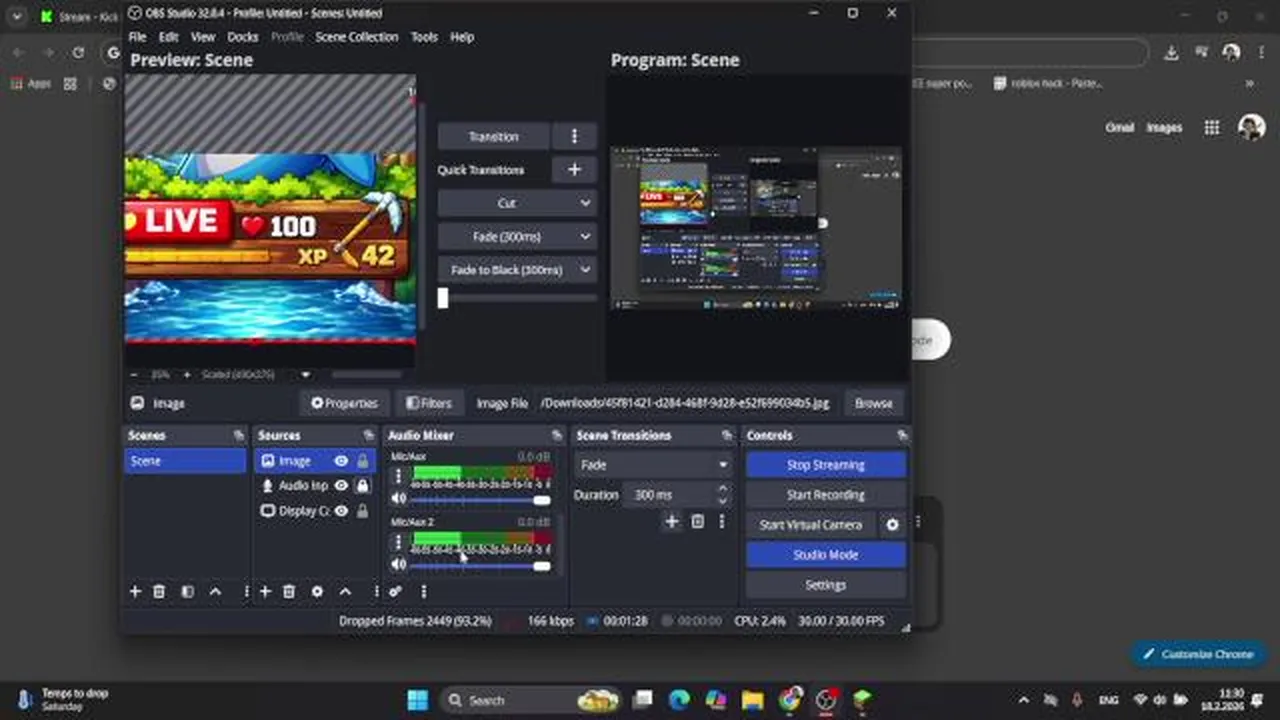Open Google apps grid in Chrome
Viewport: 1280px width, 720px height.
point(1212,127)
